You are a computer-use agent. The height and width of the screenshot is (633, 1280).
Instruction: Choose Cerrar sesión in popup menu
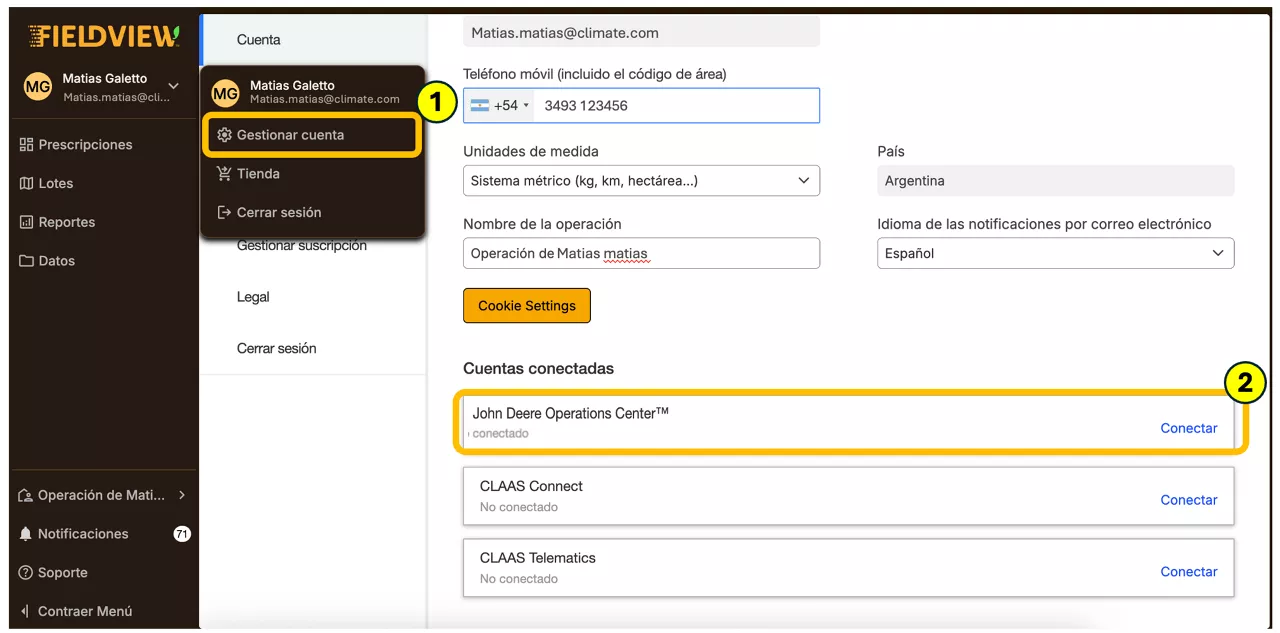pos(278,213)
